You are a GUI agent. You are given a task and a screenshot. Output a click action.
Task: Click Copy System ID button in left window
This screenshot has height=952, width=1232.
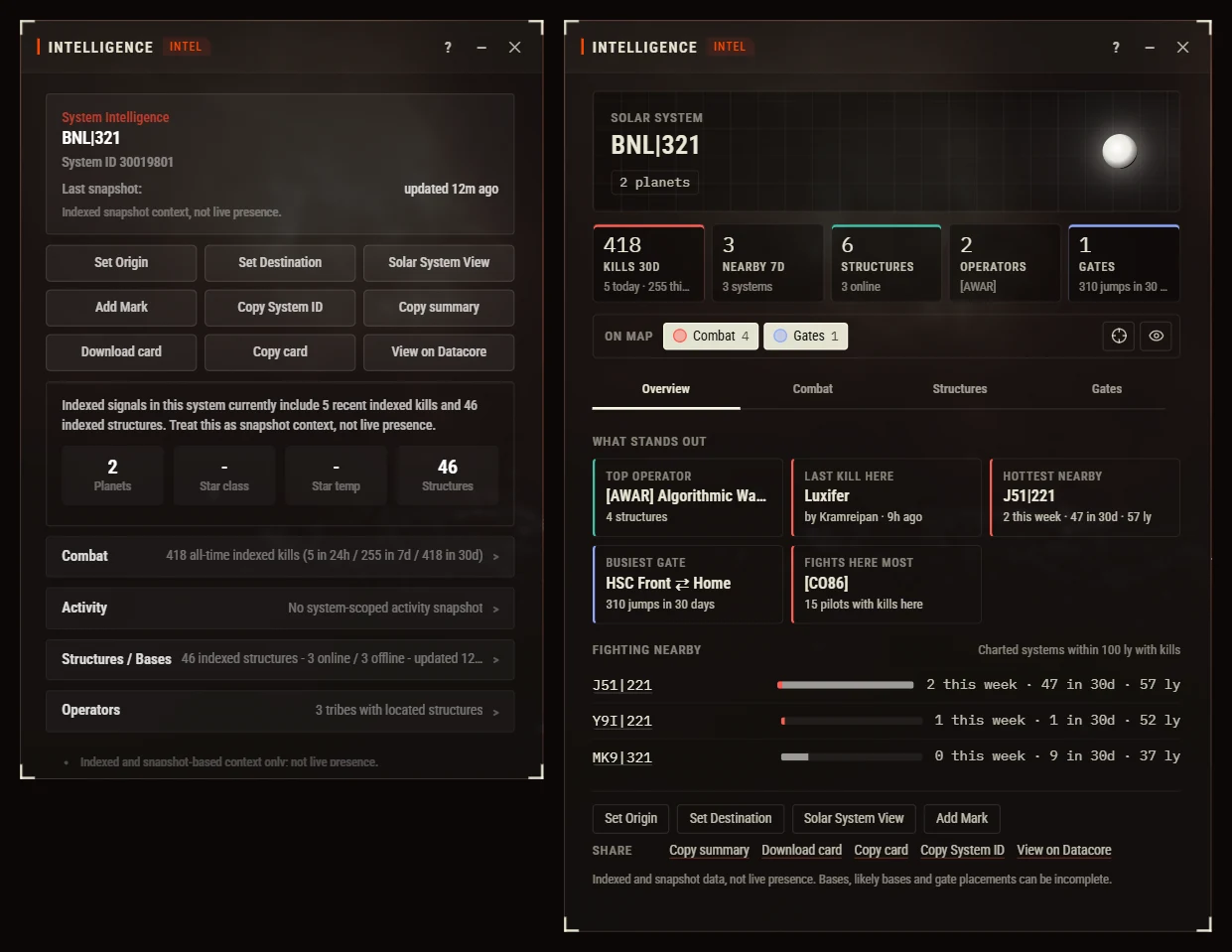[280, 308]
